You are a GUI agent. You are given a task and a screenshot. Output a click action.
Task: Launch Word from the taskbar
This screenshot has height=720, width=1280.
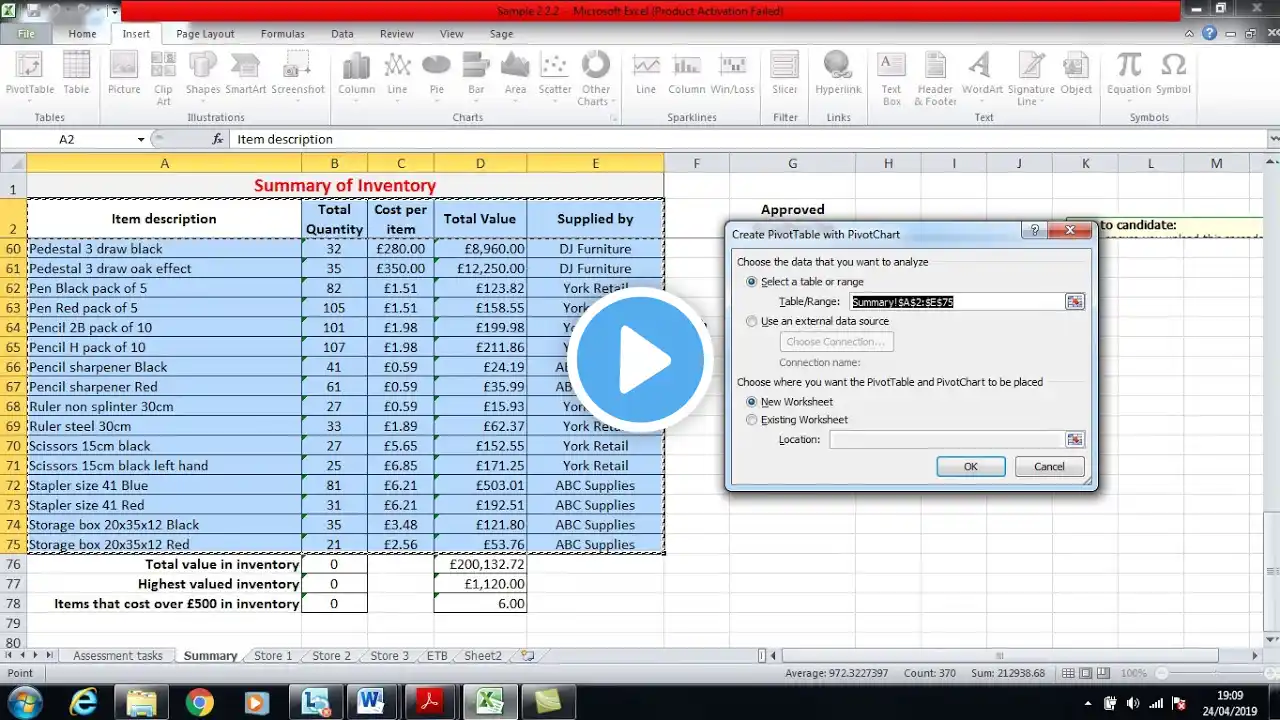click(369, 702)
